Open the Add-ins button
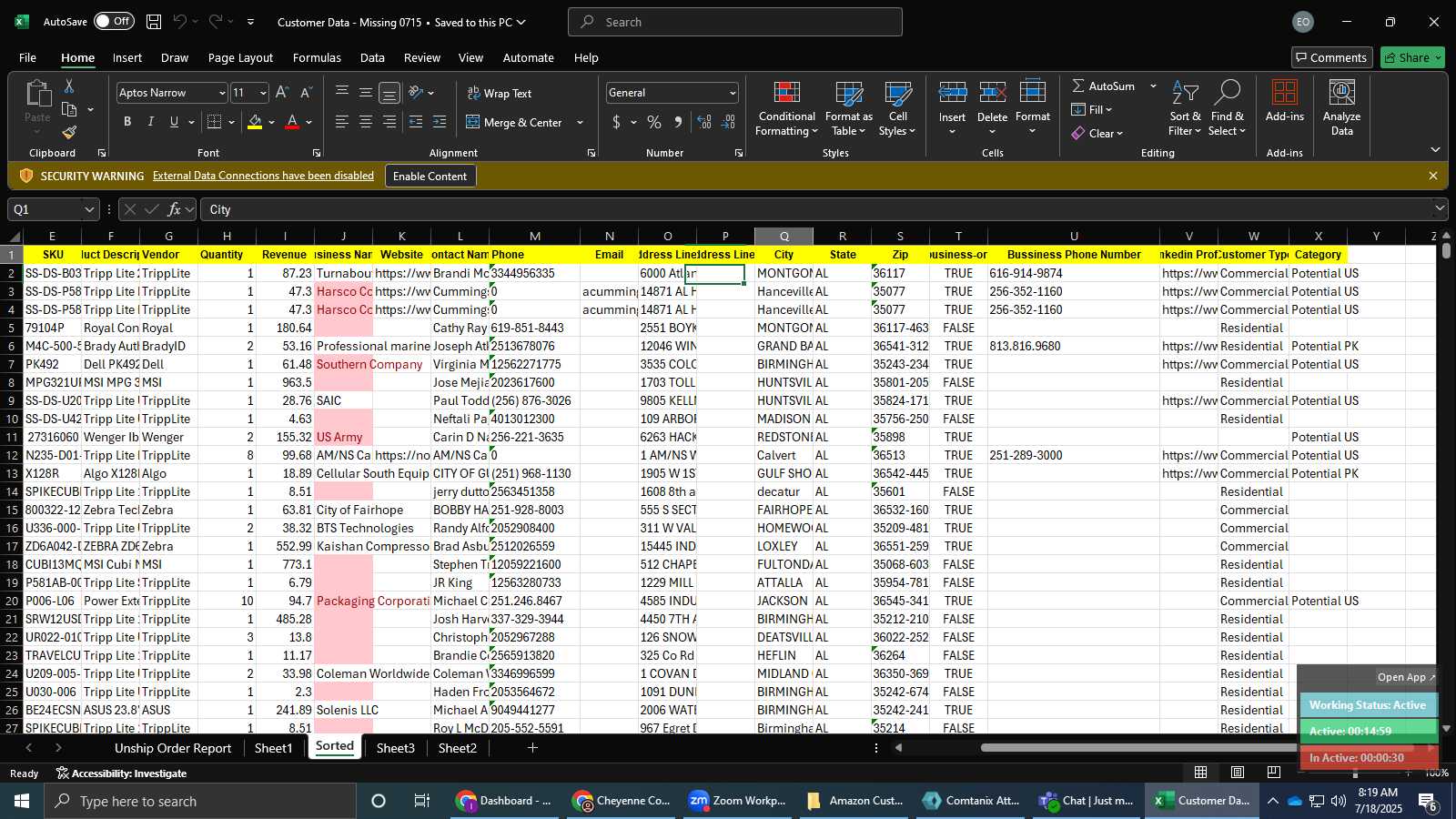Screen dimensions: 1456x819 pyautogui.click(x=1284, y=101)
